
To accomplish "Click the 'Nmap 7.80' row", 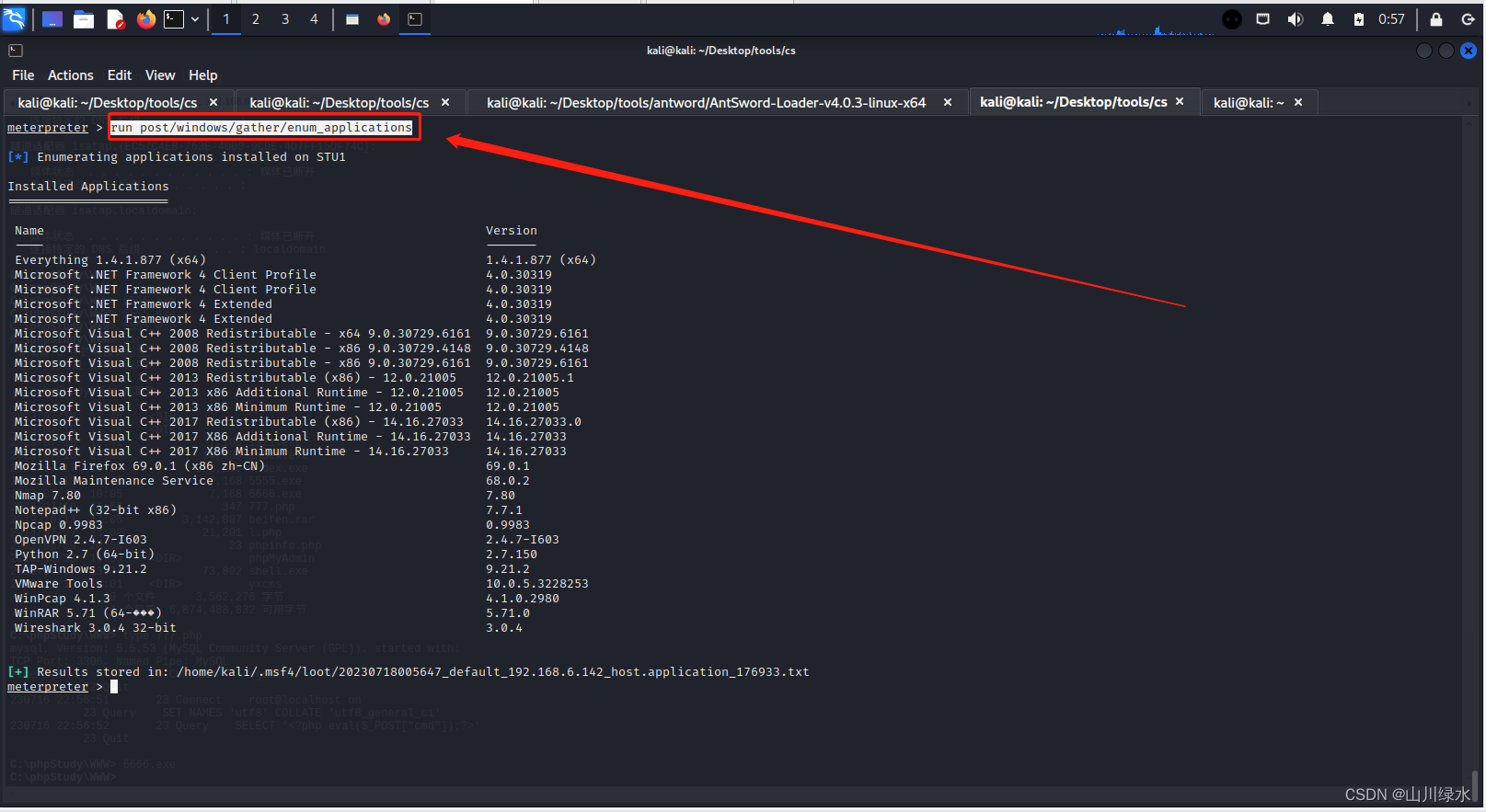I will click(x=265, y=496).
